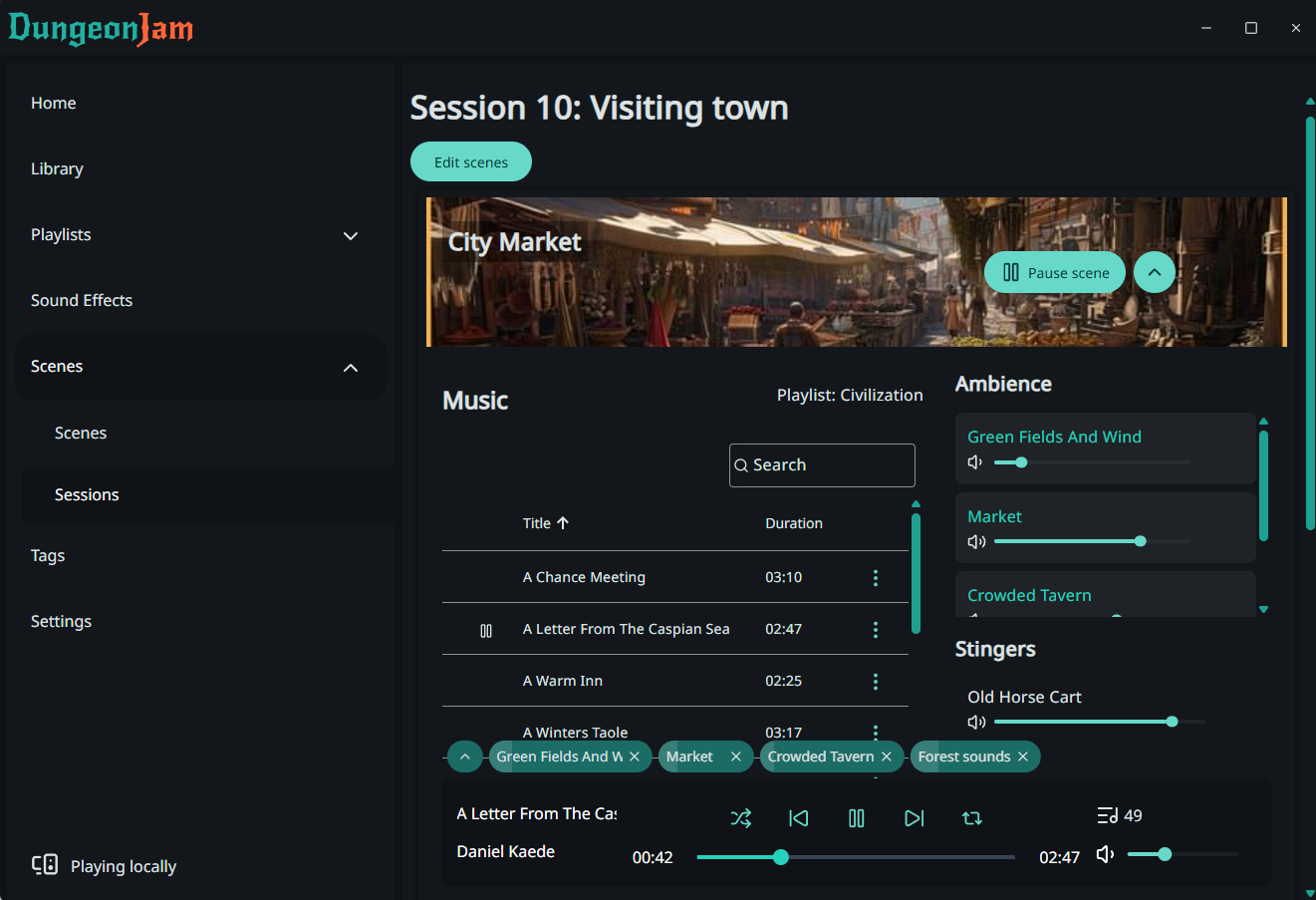Remove the Forest sounds chip
1316x900 pixels.
1023,756
